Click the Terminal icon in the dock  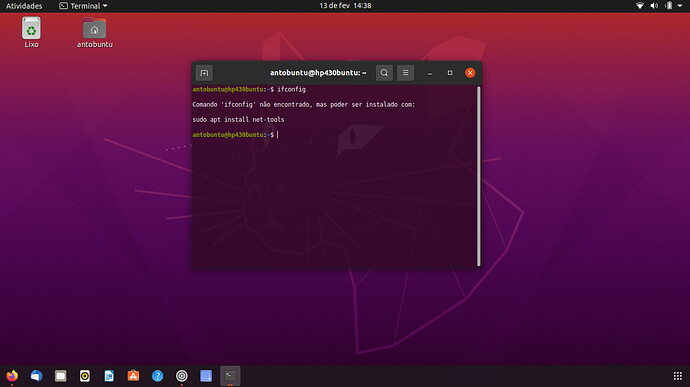[230, 376]
